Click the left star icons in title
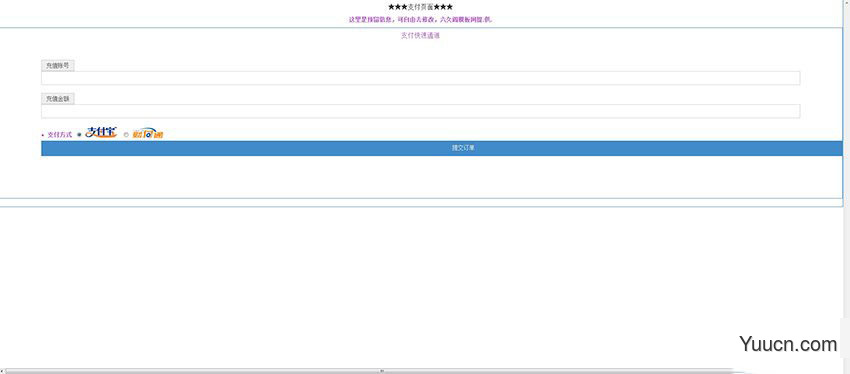Image resolution: width=850 pixels, height=374 pixels. (398, 7)
